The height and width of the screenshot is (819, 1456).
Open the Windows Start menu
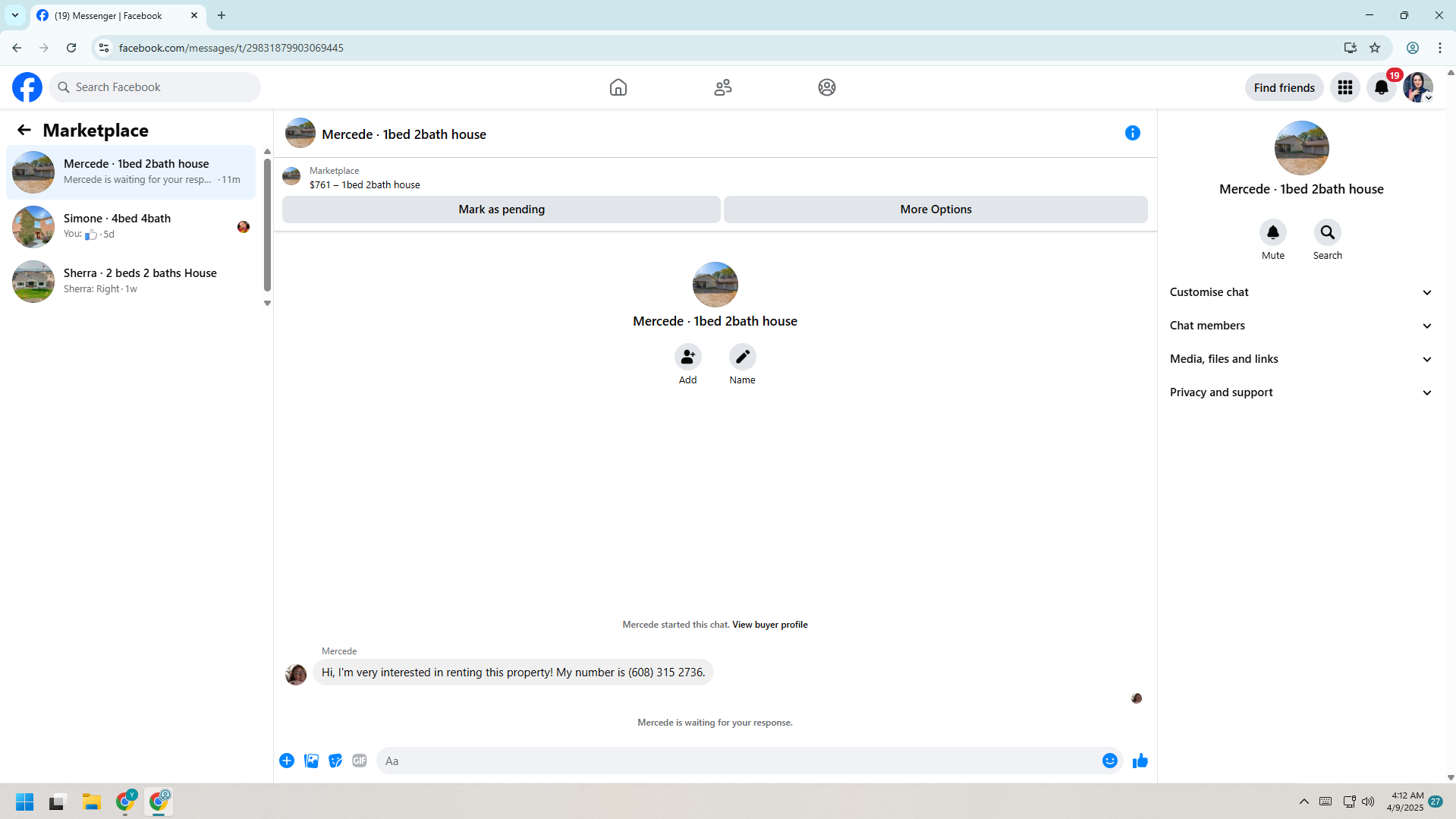[x=24, y=802]
